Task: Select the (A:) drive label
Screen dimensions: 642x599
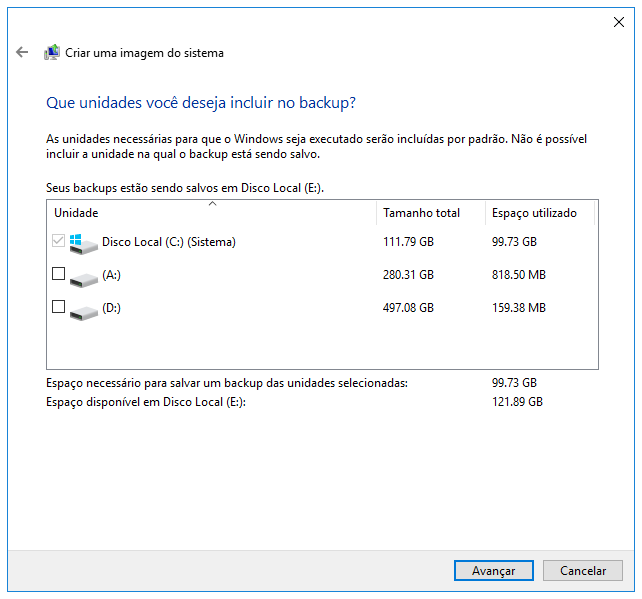Action: click(x=111, y=275)
